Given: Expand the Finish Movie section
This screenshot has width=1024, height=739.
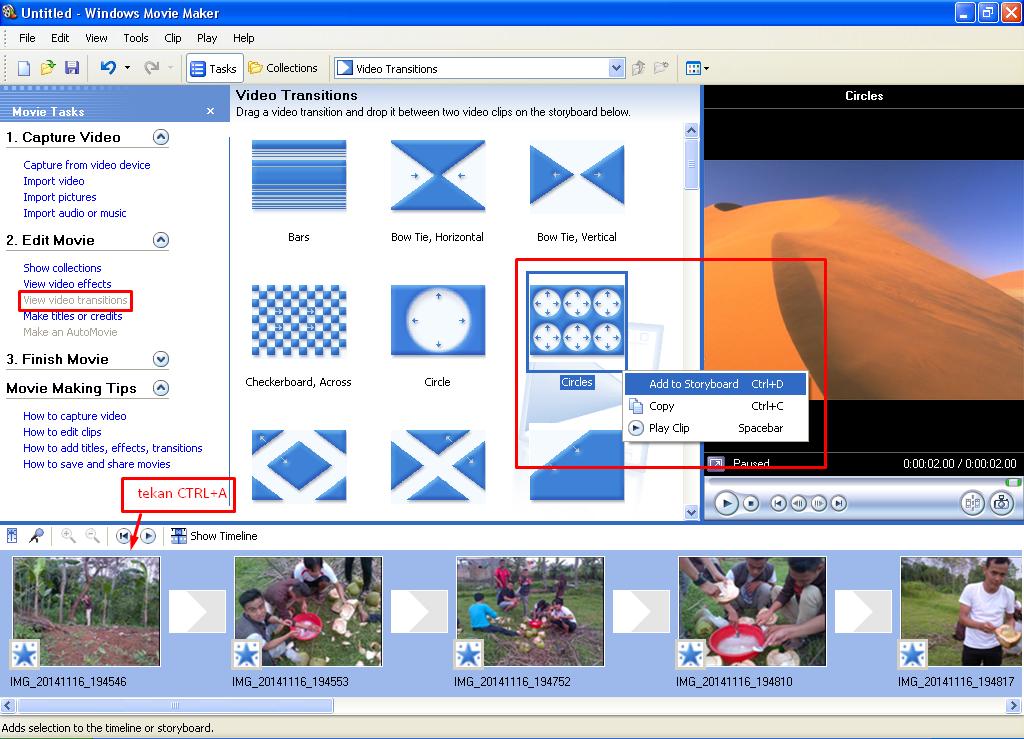Looking at the screenshot, I should point(161,359).
